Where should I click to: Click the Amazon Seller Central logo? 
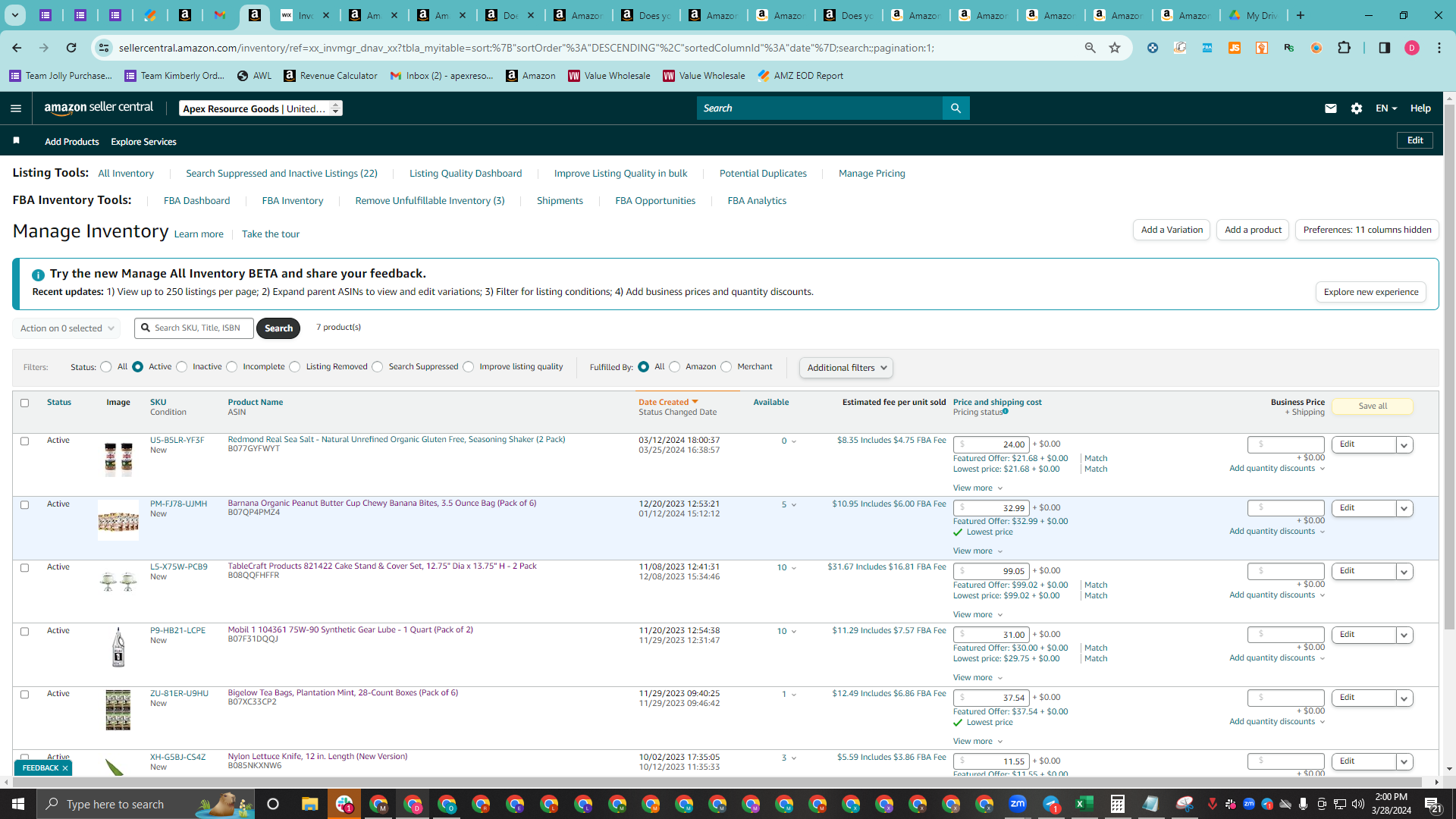99,108
